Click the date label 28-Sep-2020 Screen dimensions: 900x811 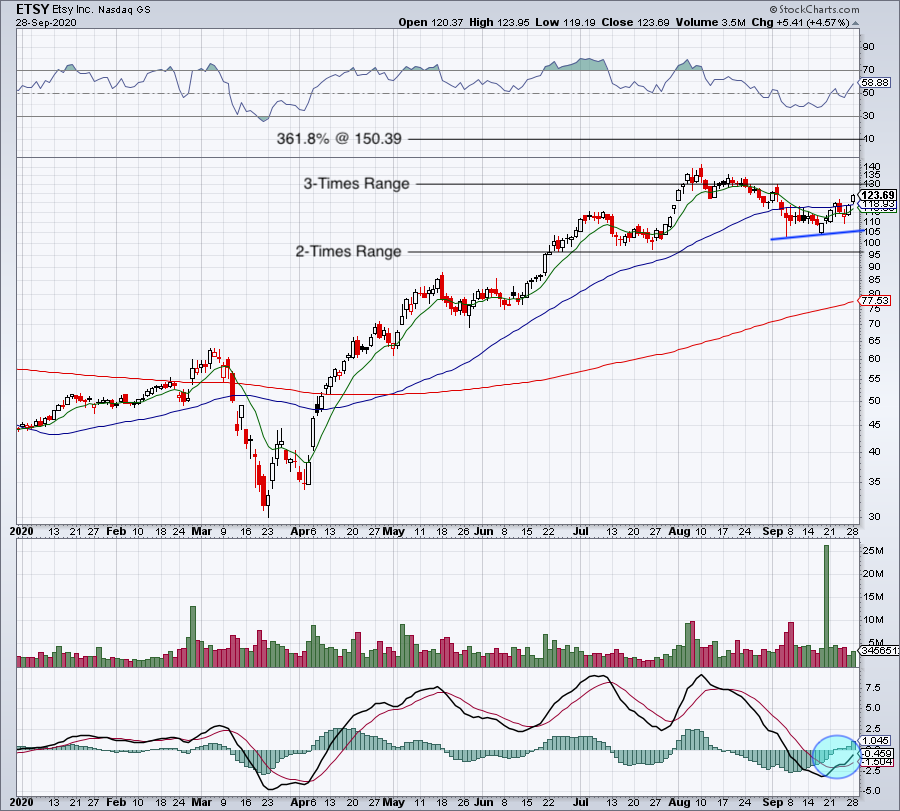click(46, 22)
